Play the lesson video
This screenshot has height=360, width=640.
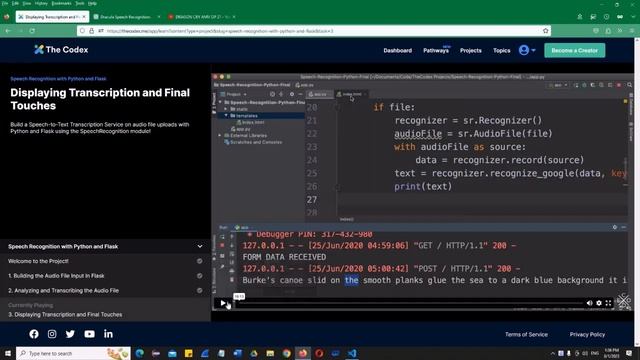(223, 303)
